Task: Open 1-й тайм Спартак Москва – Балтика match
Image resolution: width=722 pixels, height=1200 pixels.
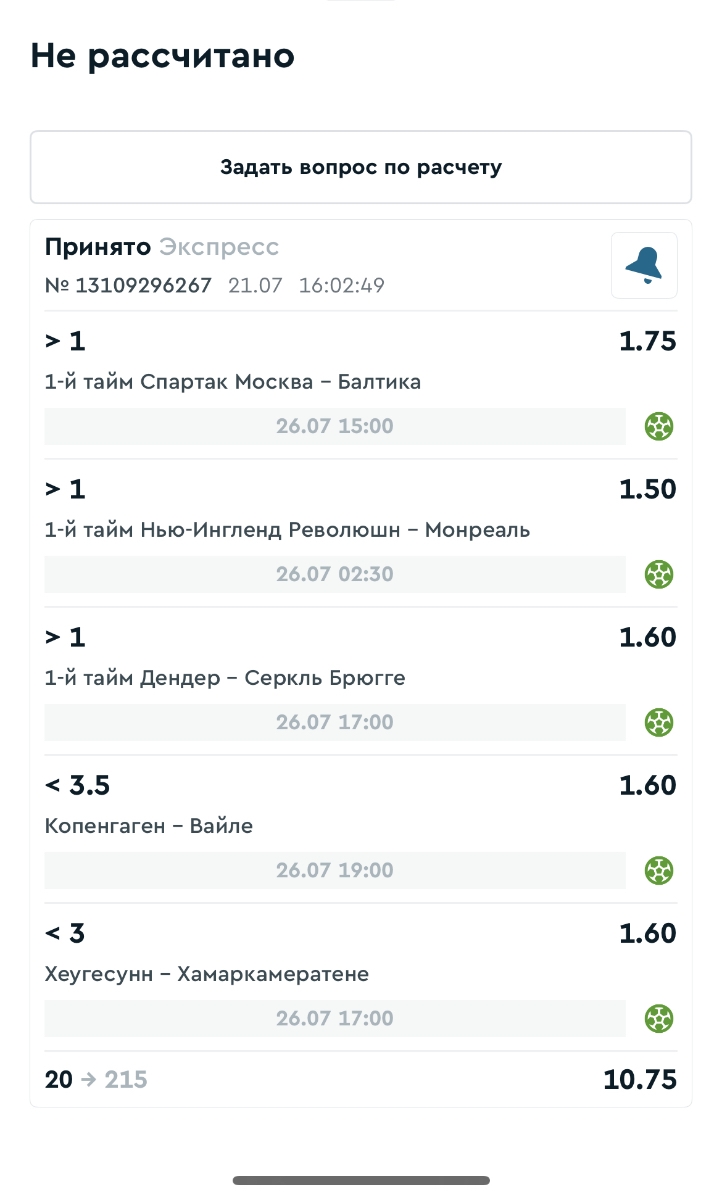Action: [x=233, y=382]
